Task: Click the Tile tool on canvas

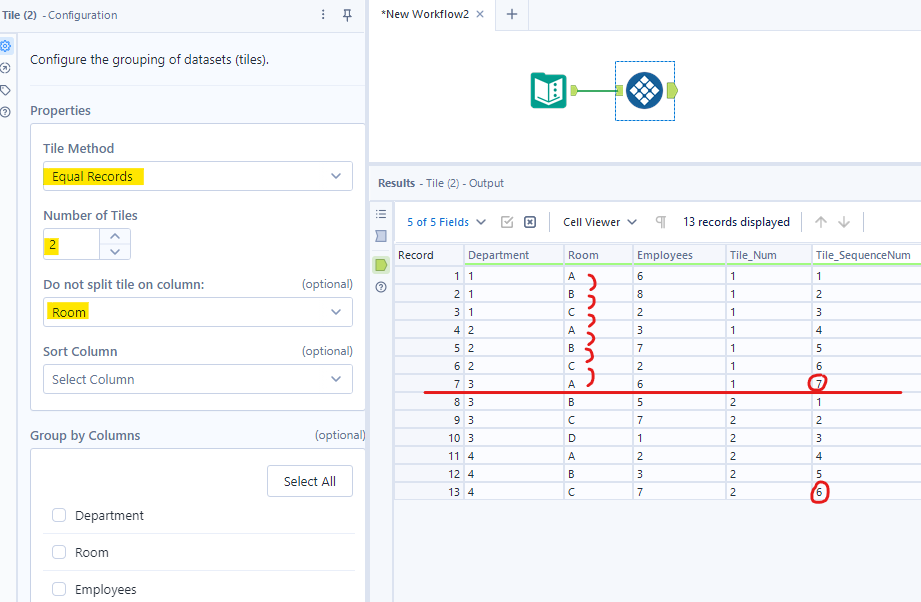Action: tap(644, 91)
